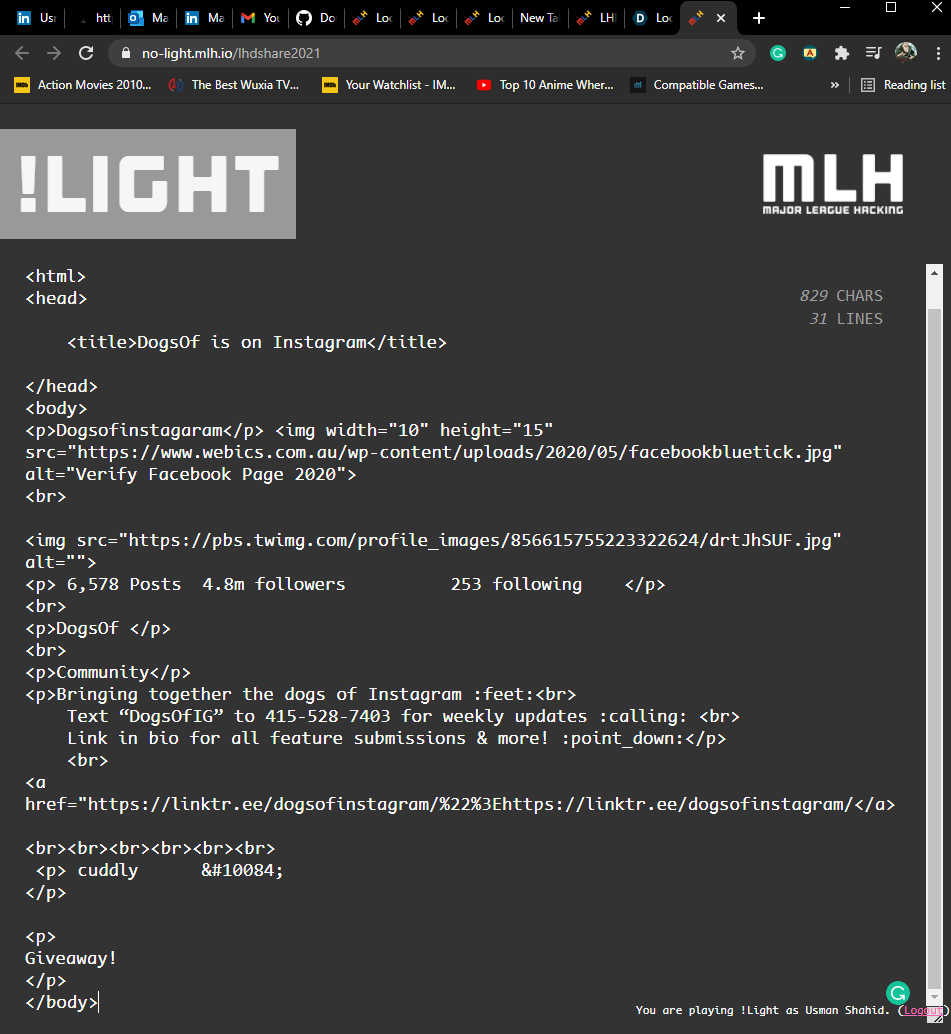Click the <title> line in the editor
The width and height of the screenshot is (951, 1034).
tap(257, 342)
